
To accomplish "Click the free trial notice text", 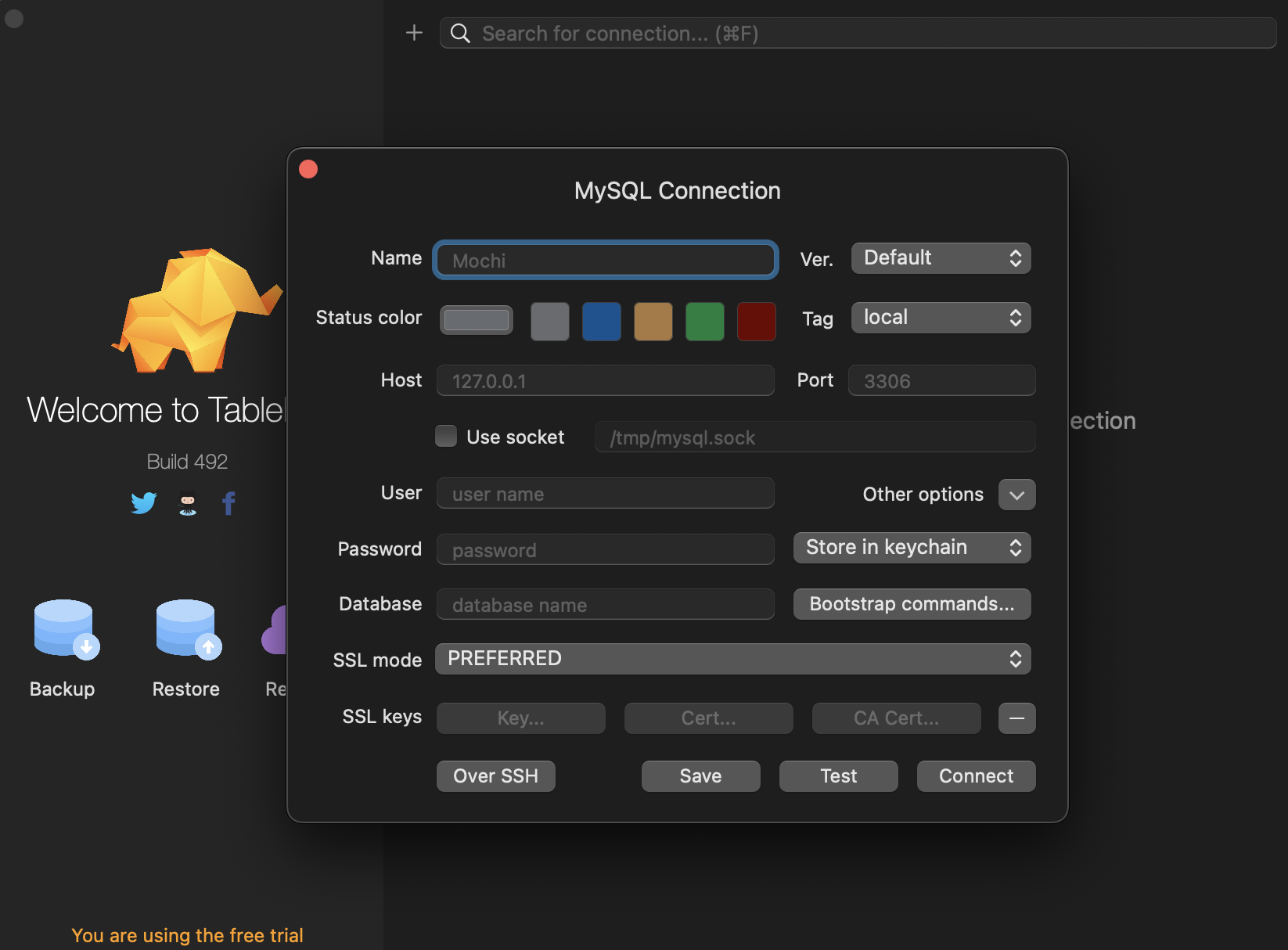I will pos(187,935).
